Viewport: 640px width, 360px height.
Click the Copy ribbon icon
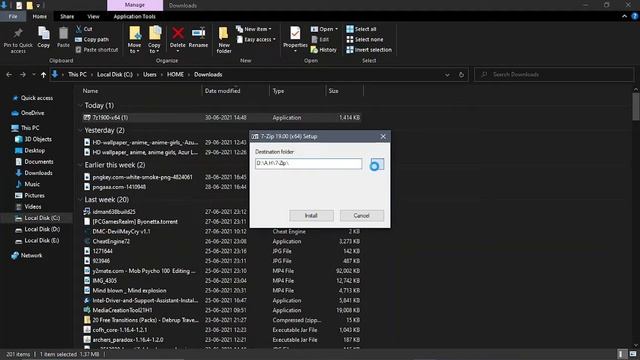point(44,33)
